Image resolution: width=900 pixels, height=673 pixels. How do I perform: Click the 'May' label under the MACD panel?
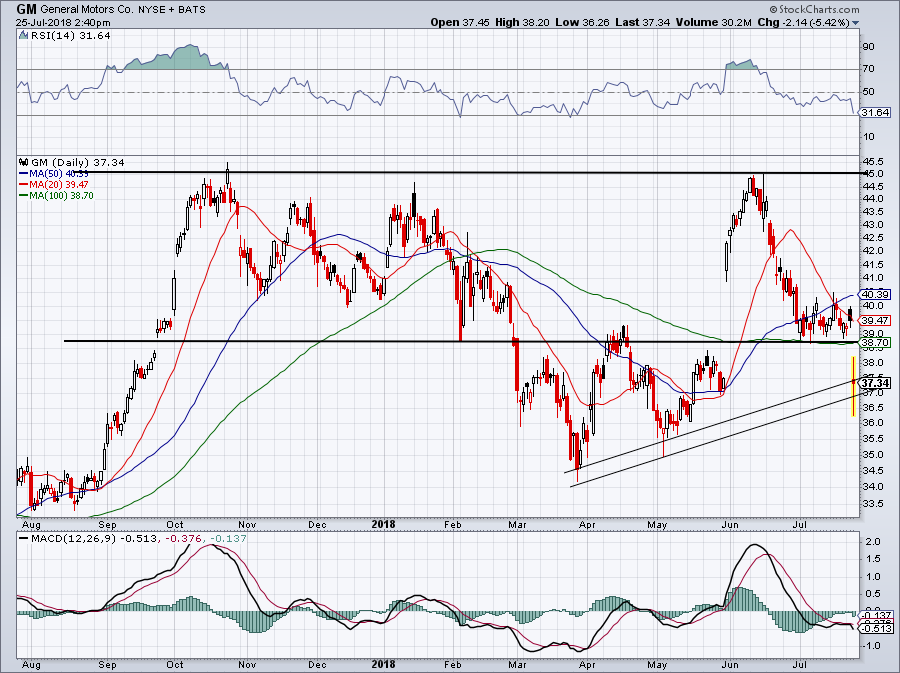tap(657, 664)
